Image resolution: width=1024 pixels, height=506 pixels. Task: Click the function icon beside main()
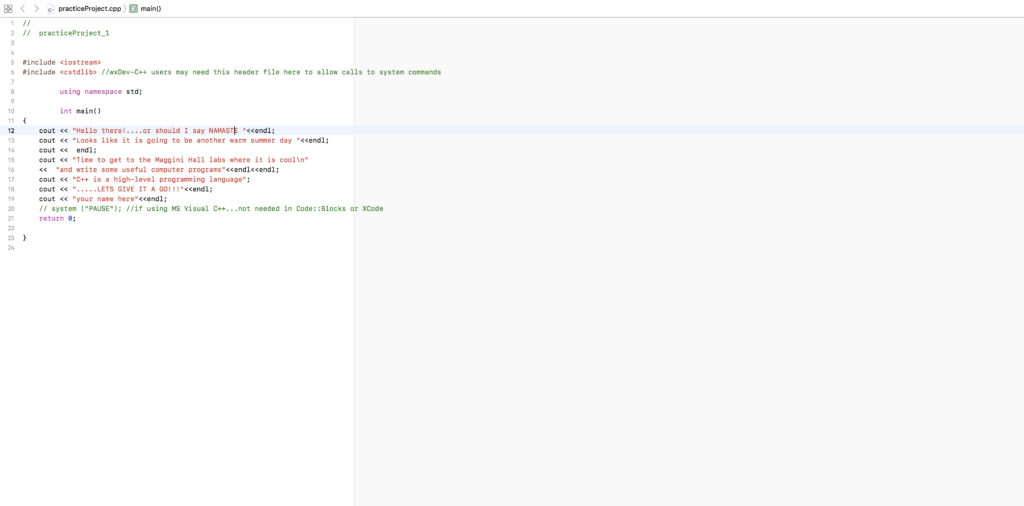(133, 8)
